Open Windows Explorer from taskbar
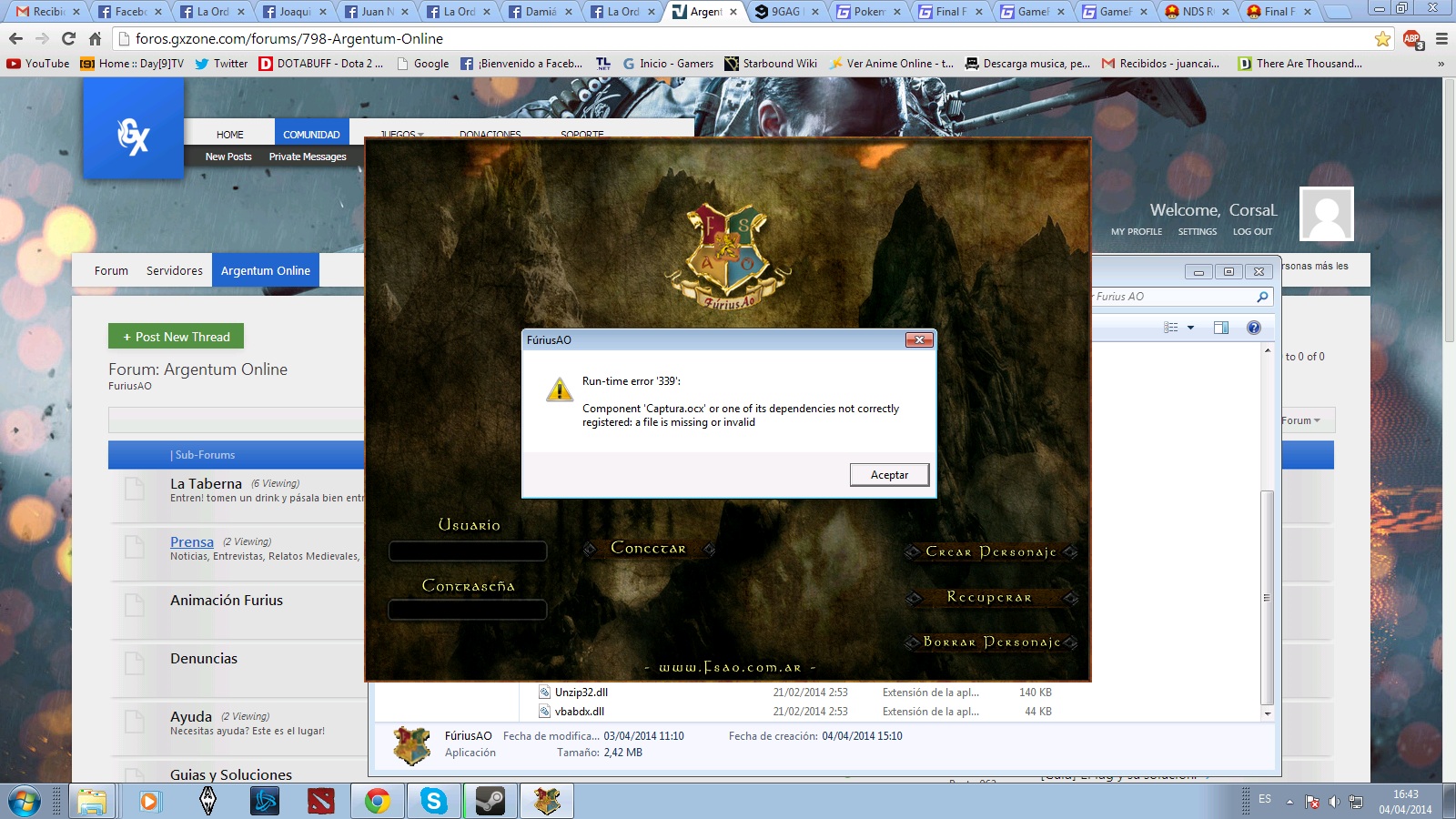 92,802
